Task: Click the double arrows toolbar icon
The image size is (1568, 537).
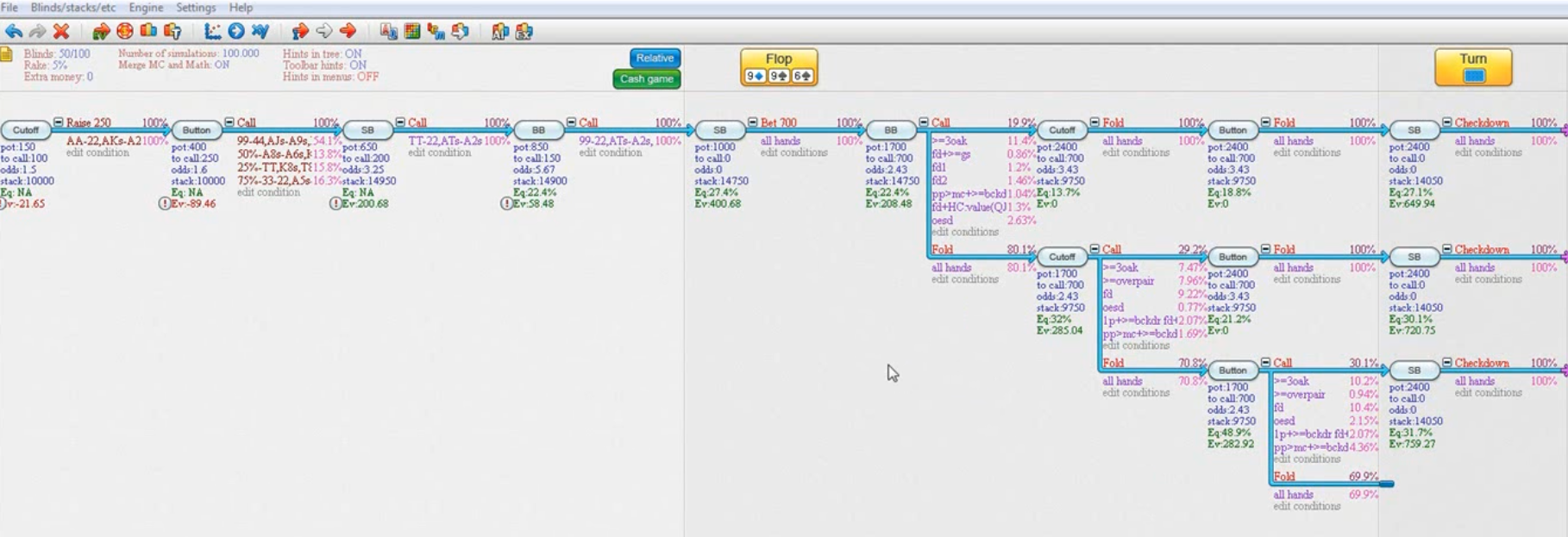Action: [x=460, y=32]
